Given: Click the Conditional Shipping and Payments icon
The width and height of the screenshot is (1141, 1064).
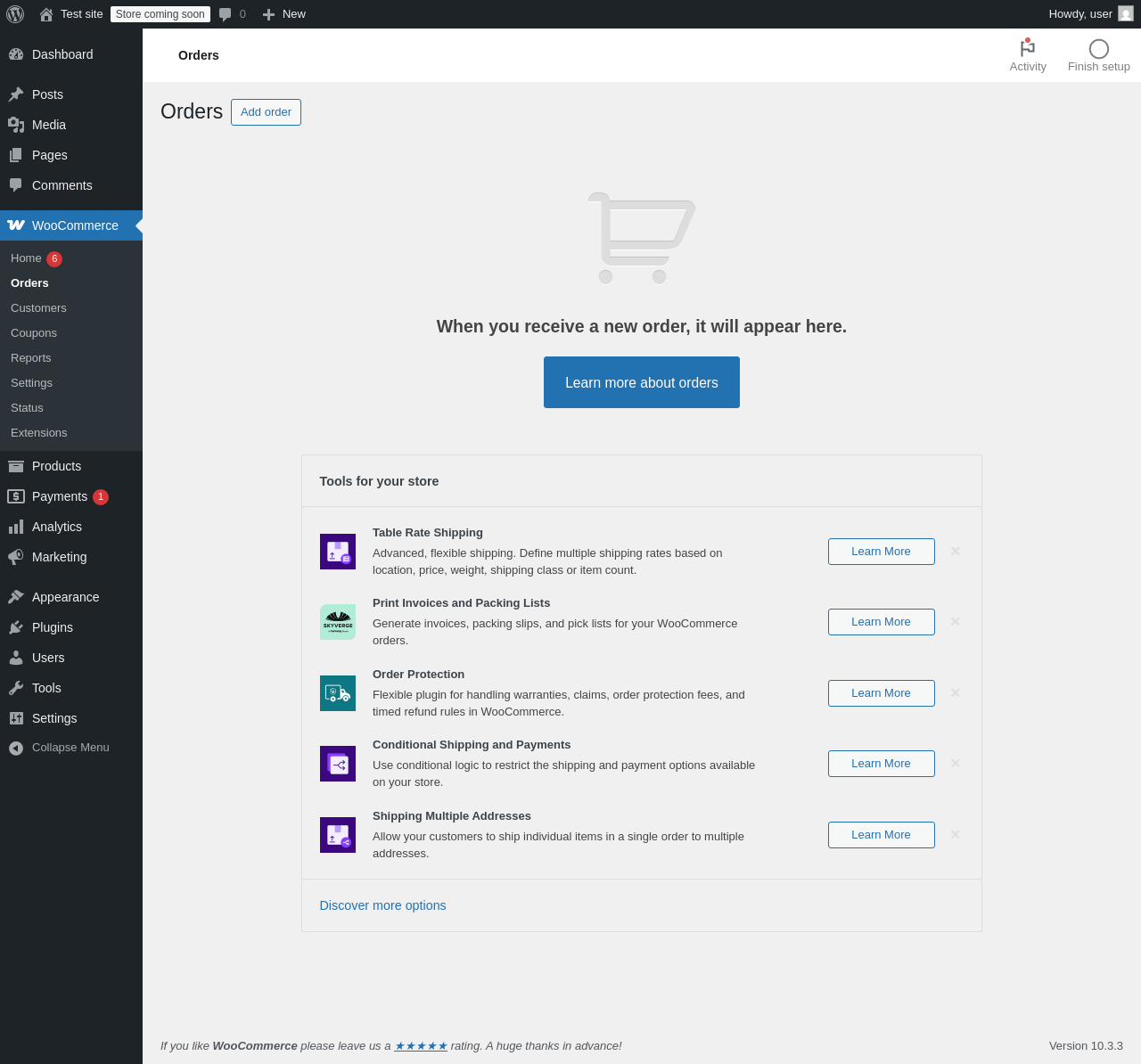Looking at the screenshot, I should (338, 764).
